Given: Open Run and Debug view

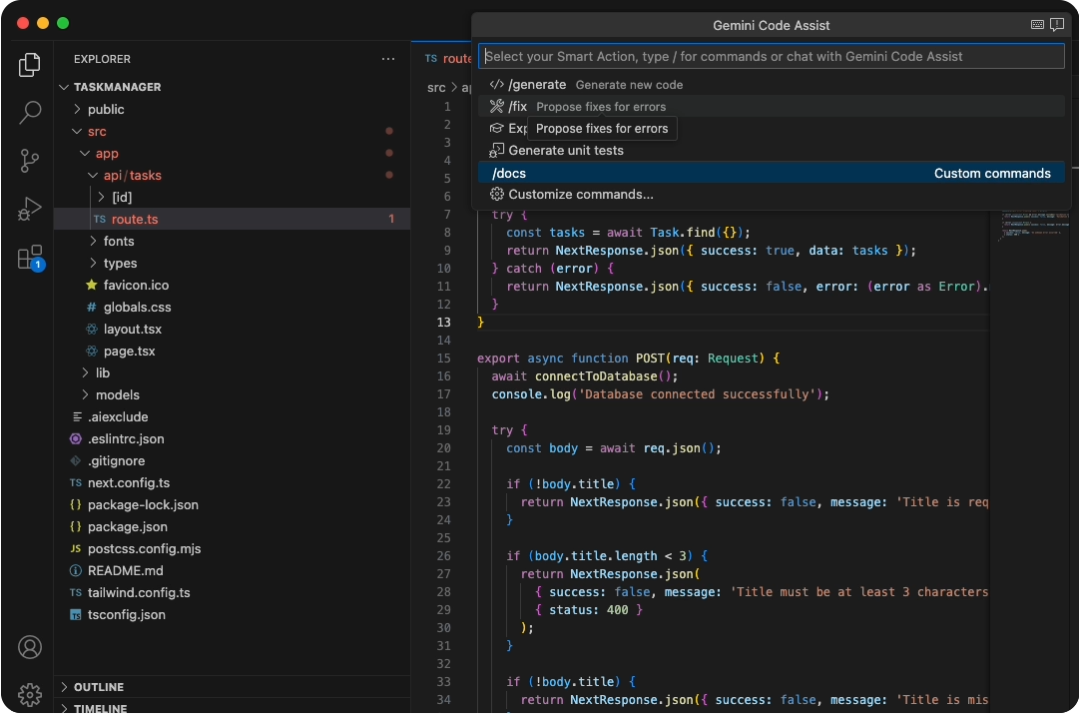Looking at the screenshot, I should (x=29, y=209).
